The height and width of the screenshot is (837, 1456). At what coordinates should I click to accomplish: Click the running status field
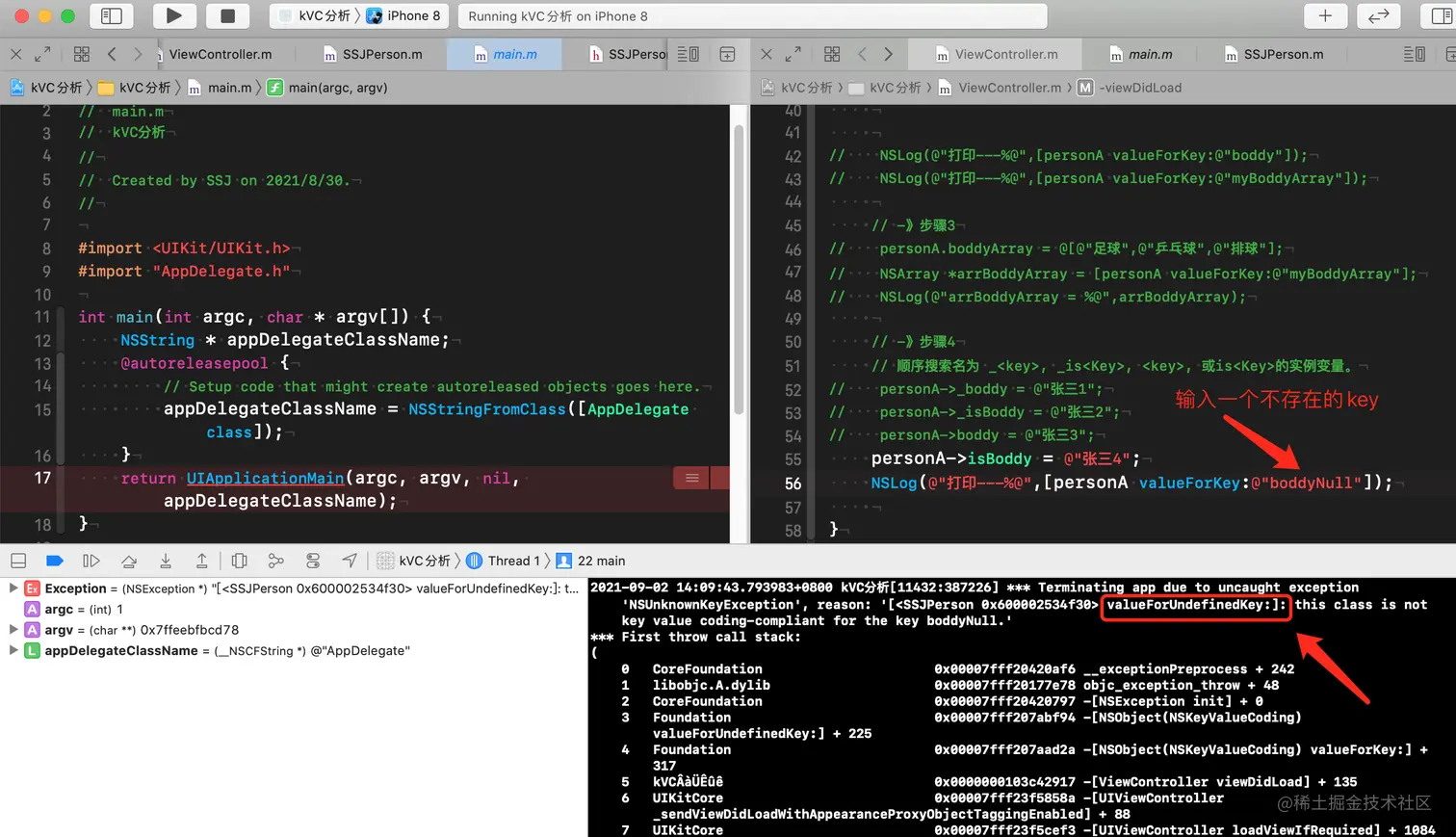click(752, 16)
